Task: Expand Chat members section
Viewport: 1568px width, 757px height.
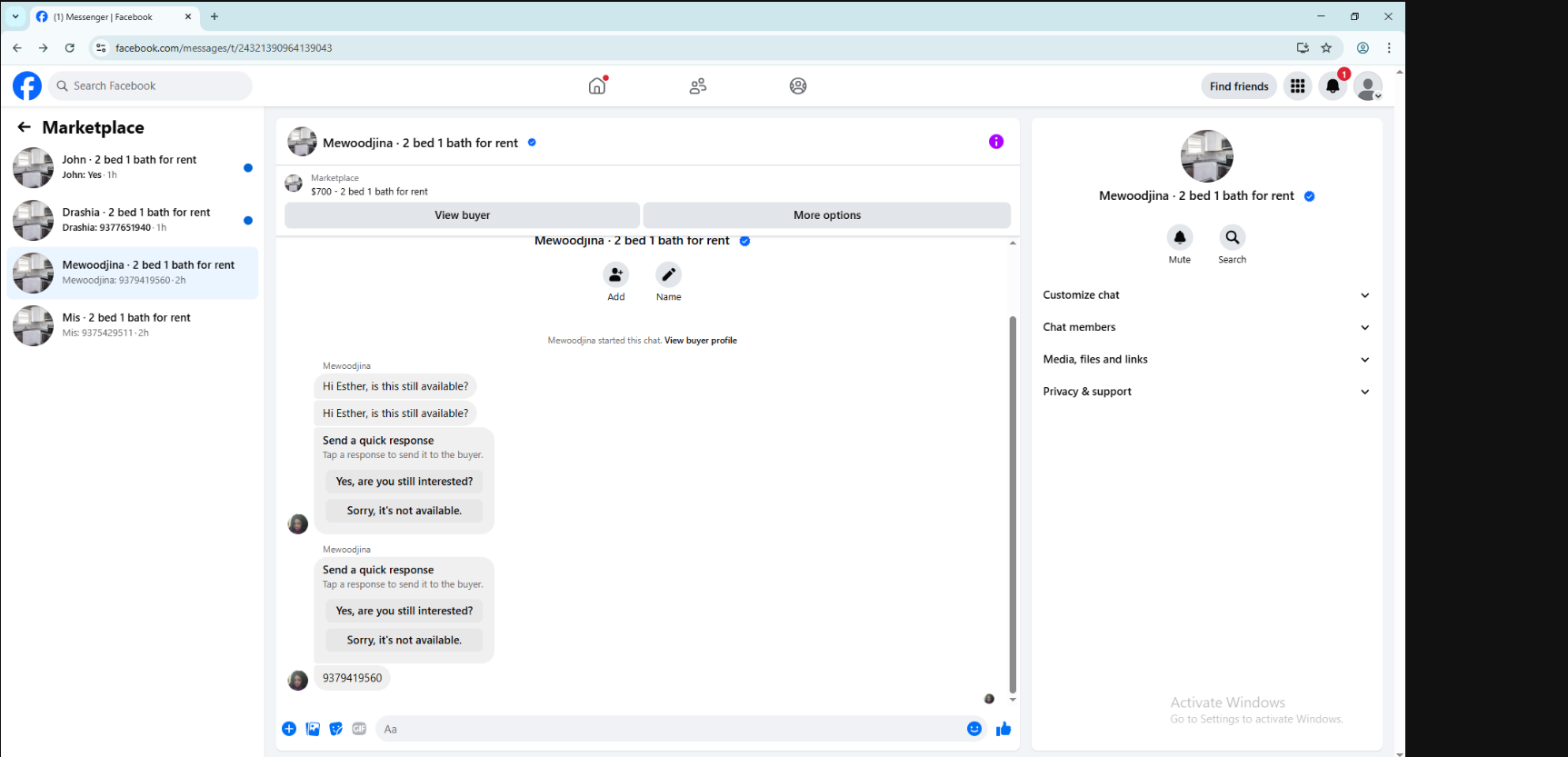Action: 1206,327
